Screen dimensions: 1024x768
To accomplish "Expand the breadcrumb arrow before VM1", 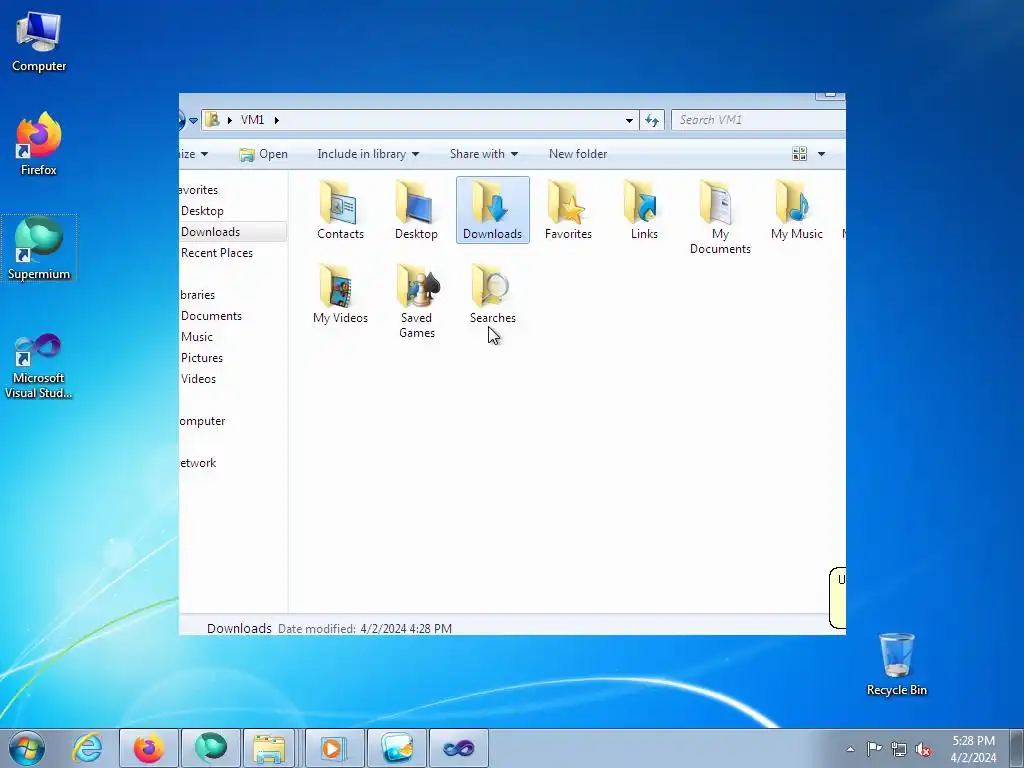I will [x=229, y=120].
